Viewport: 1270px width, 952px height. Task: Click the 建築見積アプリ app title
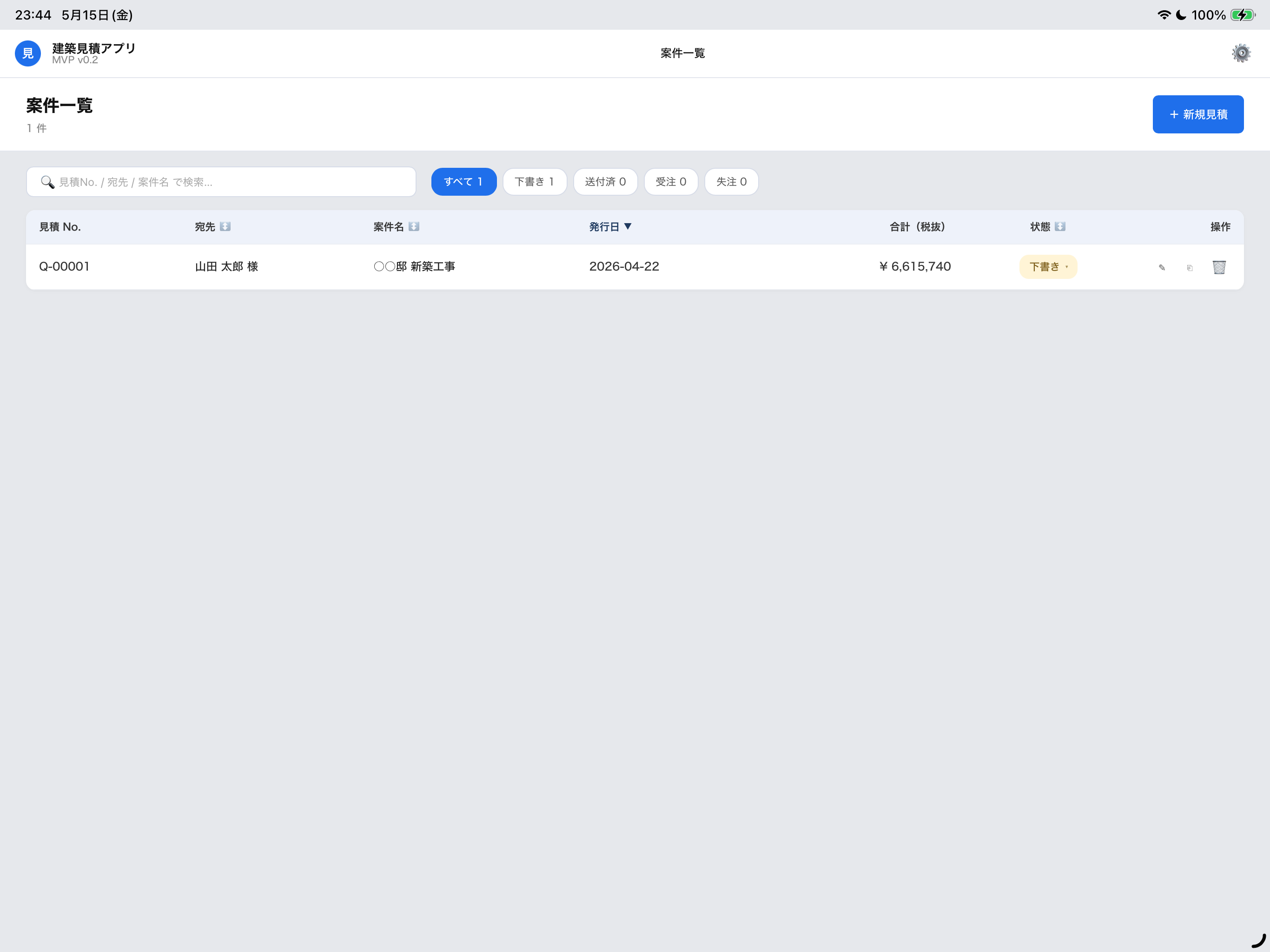pyautogui.click(x=93, y=48)
